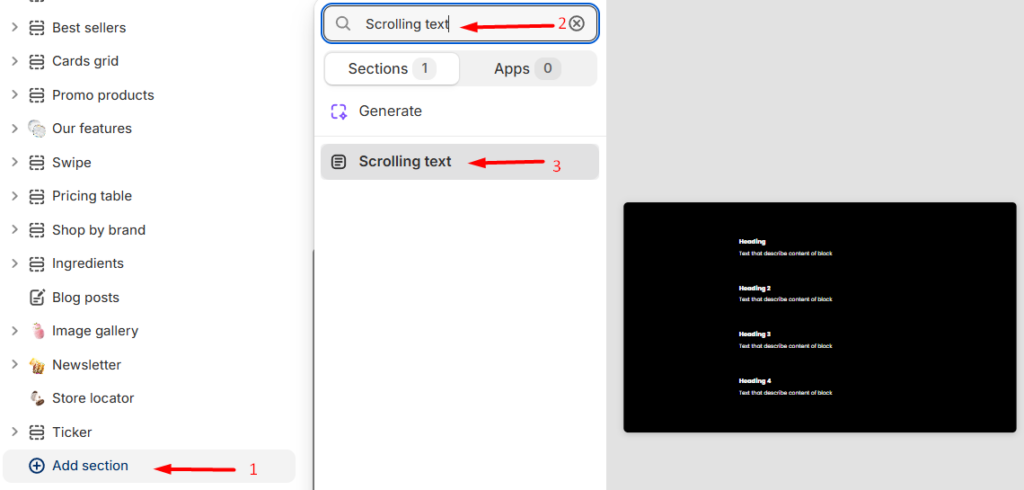Click the magnifier icon in search box
This screenshot has height=490, width=1024.
tap(343, 24)
